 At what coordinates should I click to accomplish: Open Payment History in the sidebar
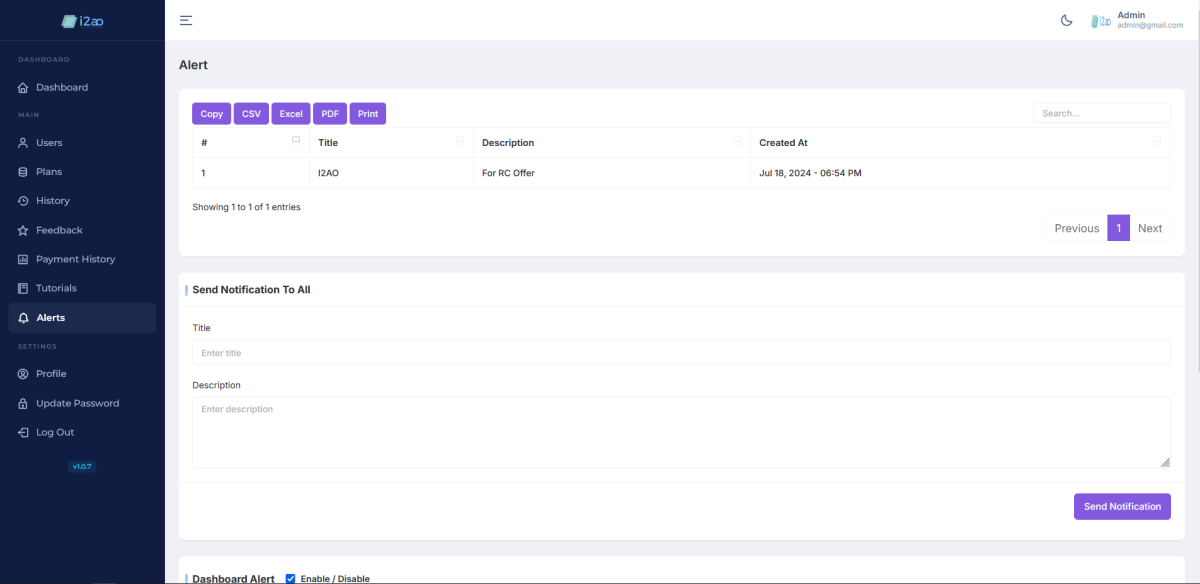pyautogui.click(x=75, y=259)
